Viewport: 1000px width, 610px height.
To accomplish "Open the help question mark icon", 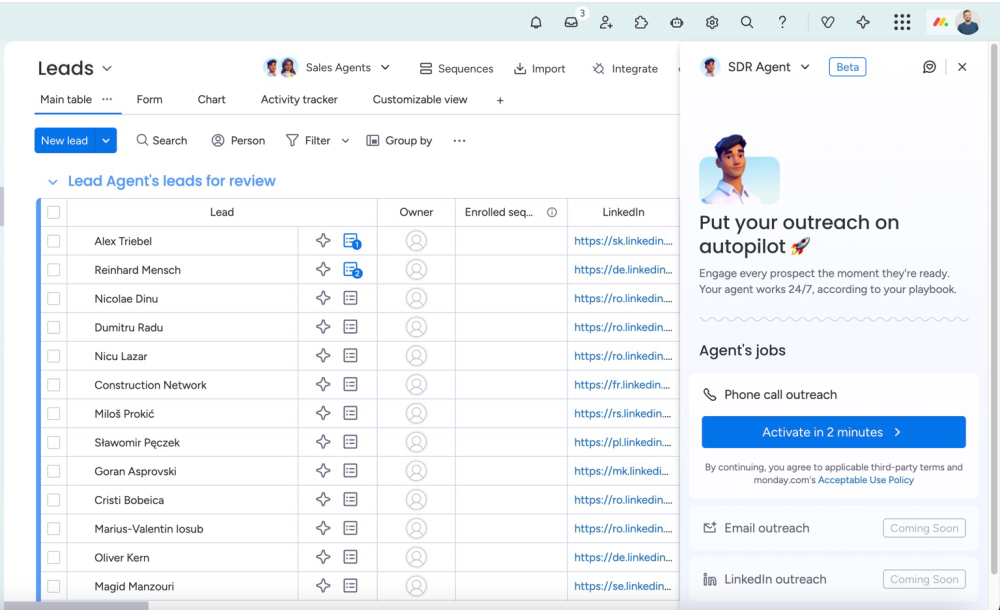I will point(782,22).
